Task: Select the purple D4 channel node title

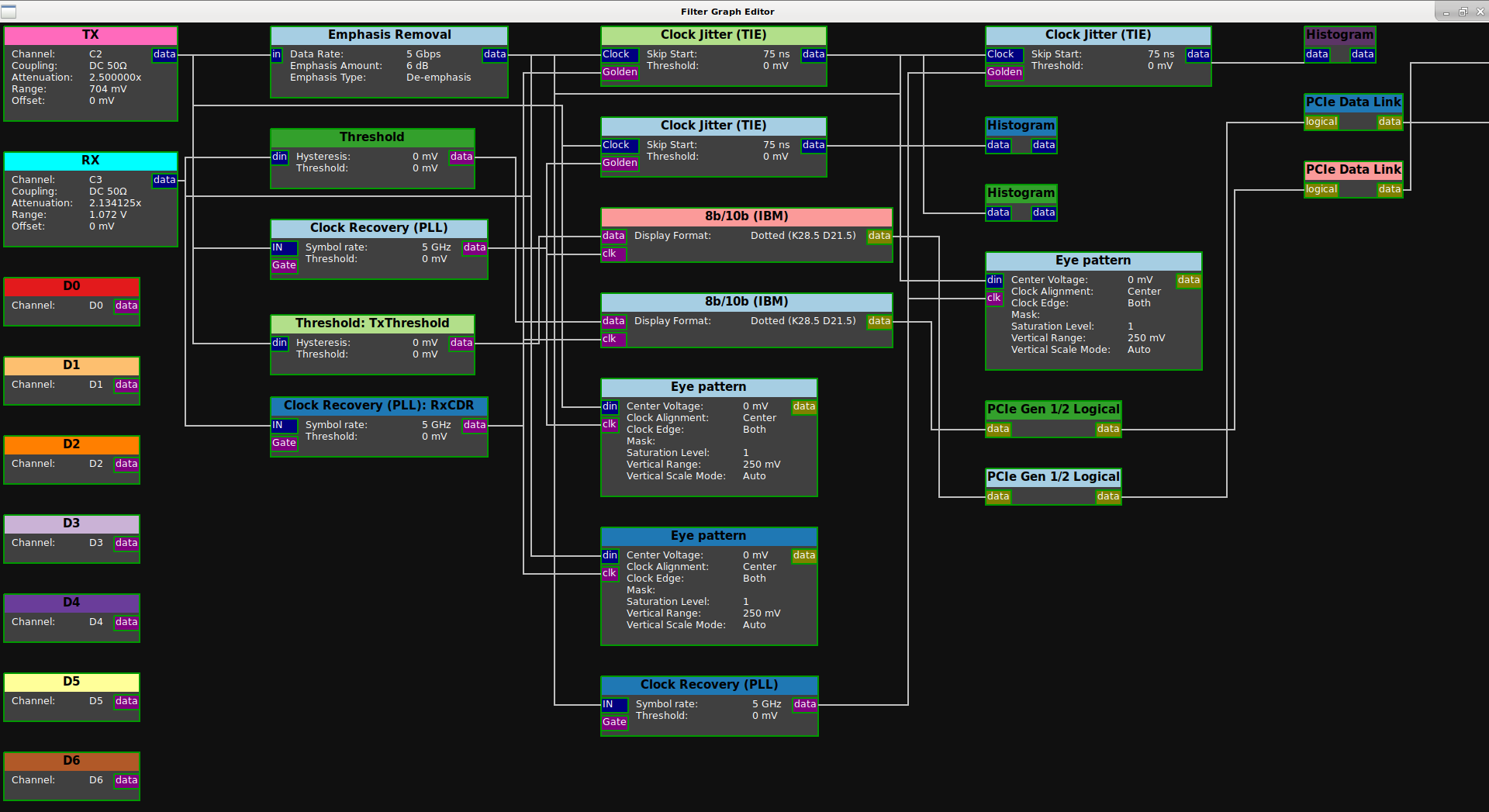Action: click(x=71, y=603)
